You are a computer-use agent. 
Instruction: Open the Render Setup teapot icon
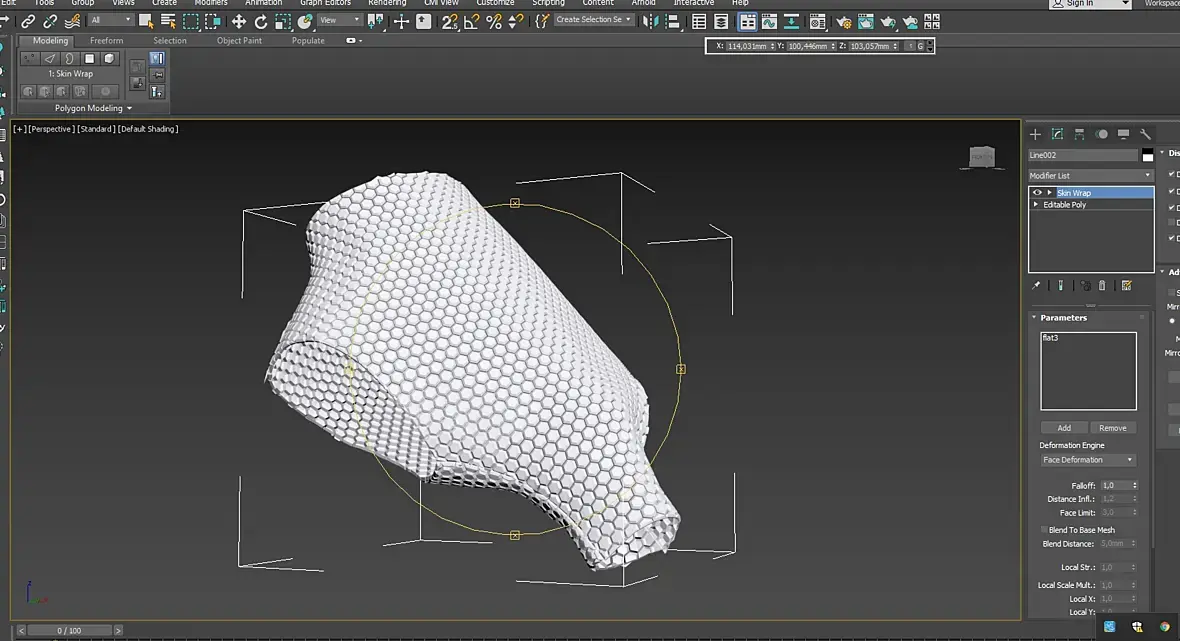(842, 21)
